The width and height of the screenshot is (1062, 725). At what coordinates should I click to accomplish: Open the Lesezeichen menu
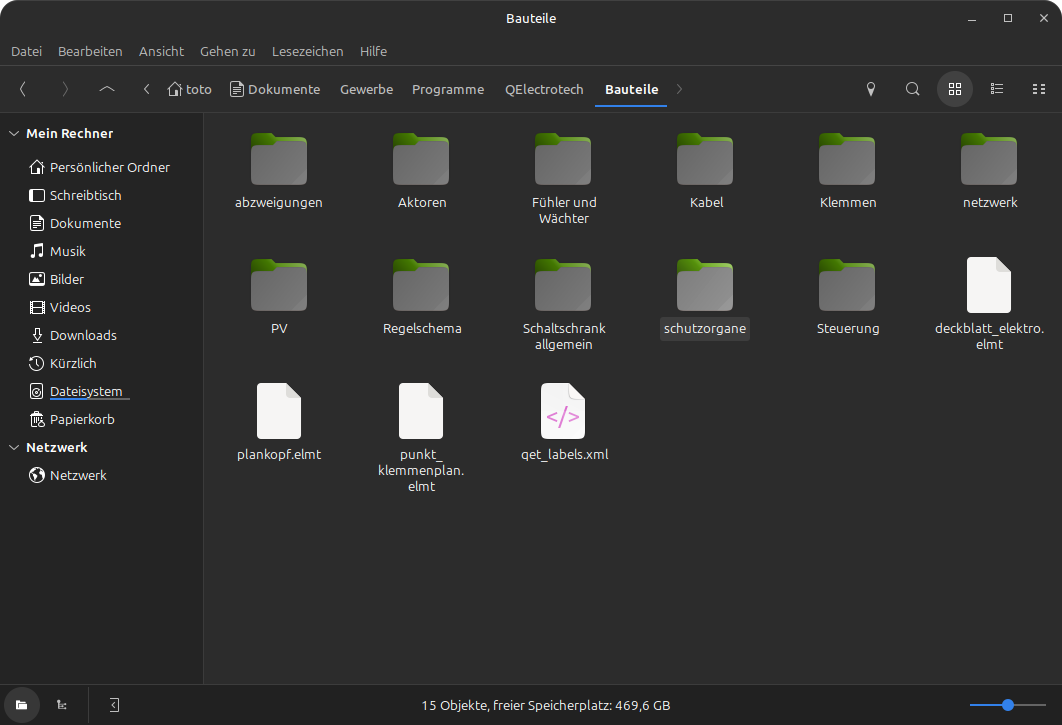click(x=307, y=51)
